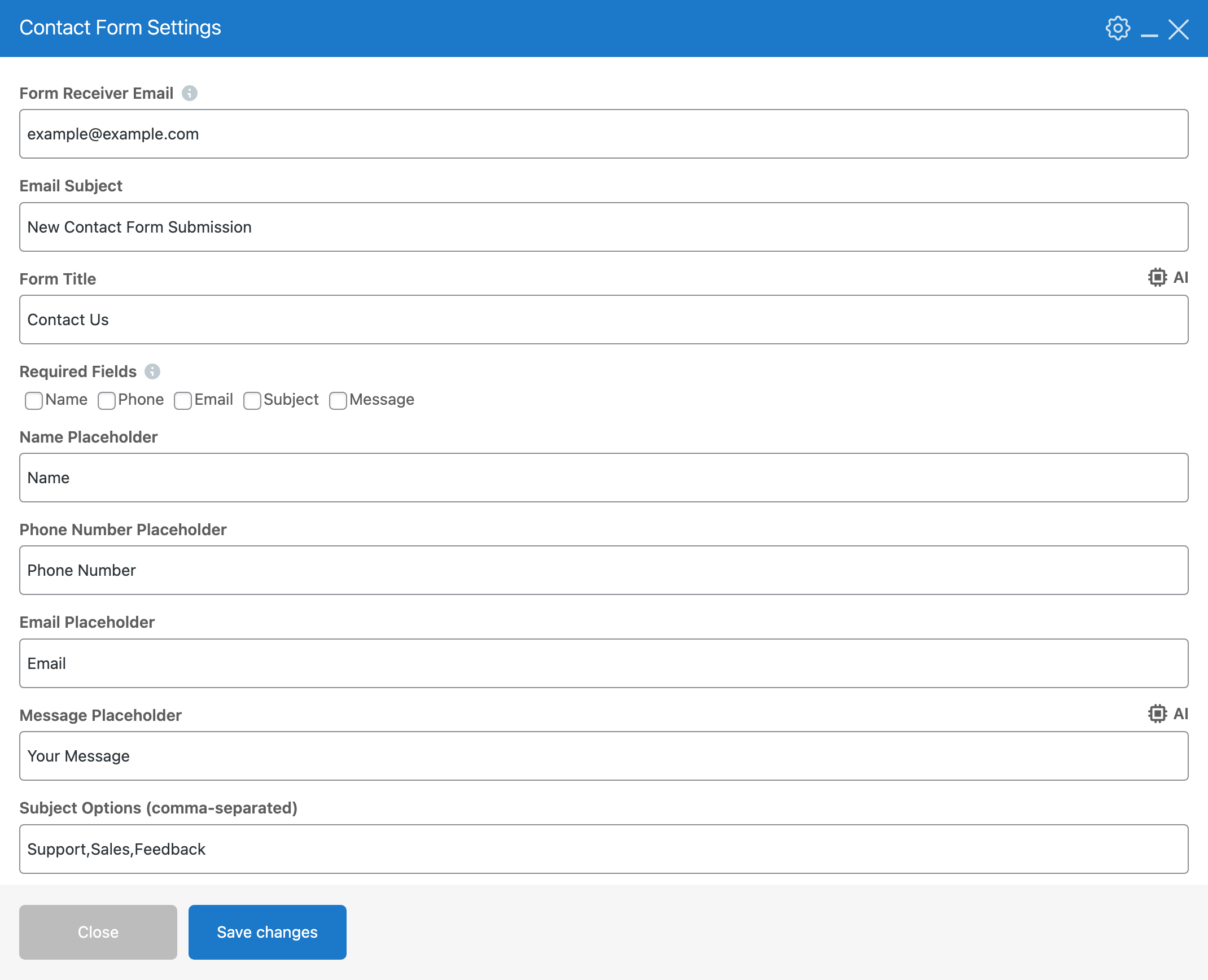Select the Phone Number Placeholder input
Viewport: 1208px width, 980px height.
[603, 570]
